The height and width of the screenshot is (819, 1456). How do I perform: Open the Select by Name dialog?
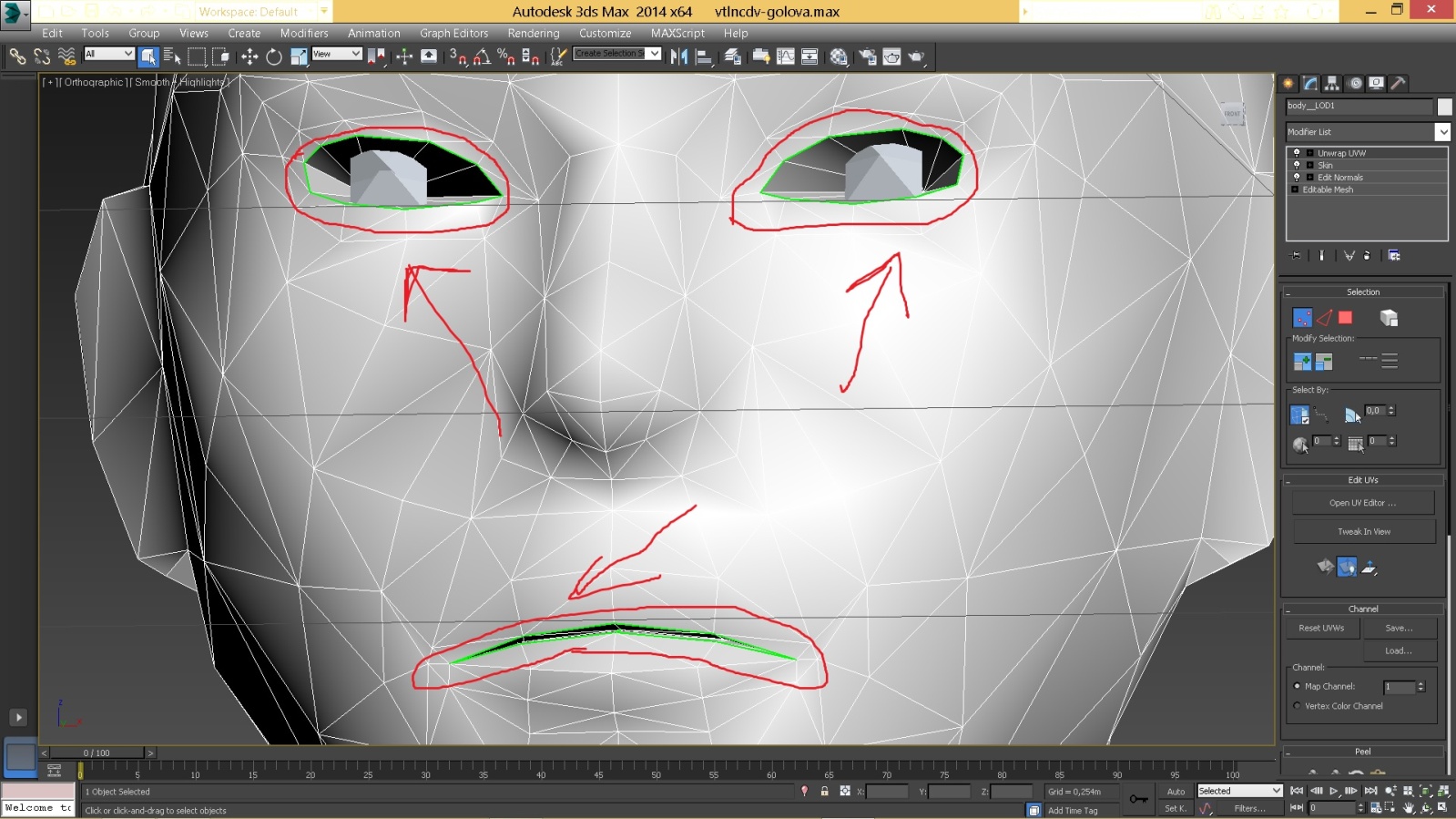tap(172, 56)
